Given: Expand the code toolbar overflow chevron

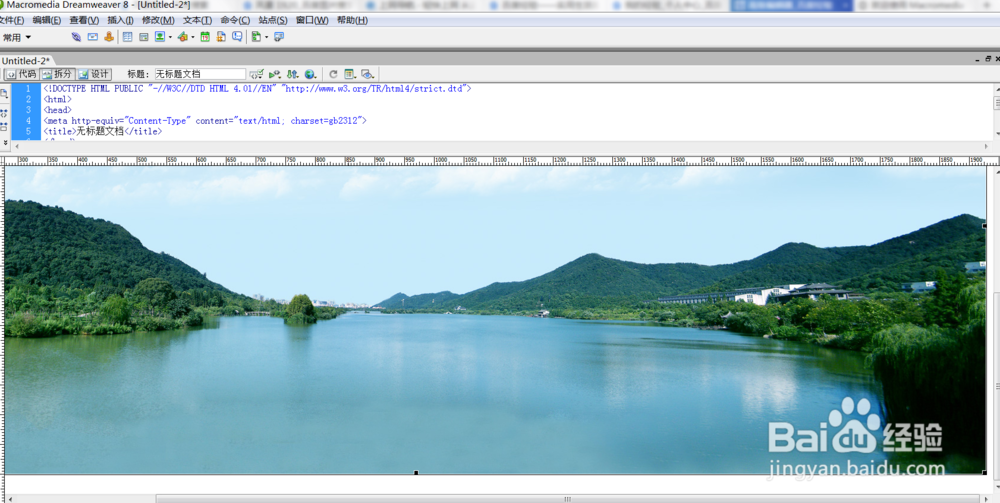Looking at the screenshot, I should pyautogui.click(x=5, y=143).
